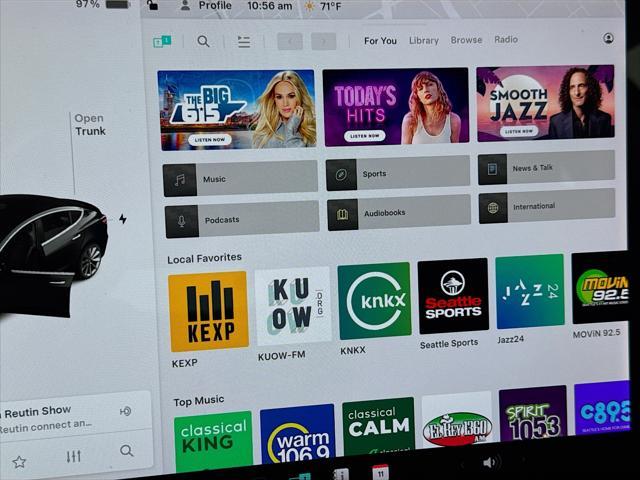
Task: Favorite station with the star icon
Action: (19, 462)
